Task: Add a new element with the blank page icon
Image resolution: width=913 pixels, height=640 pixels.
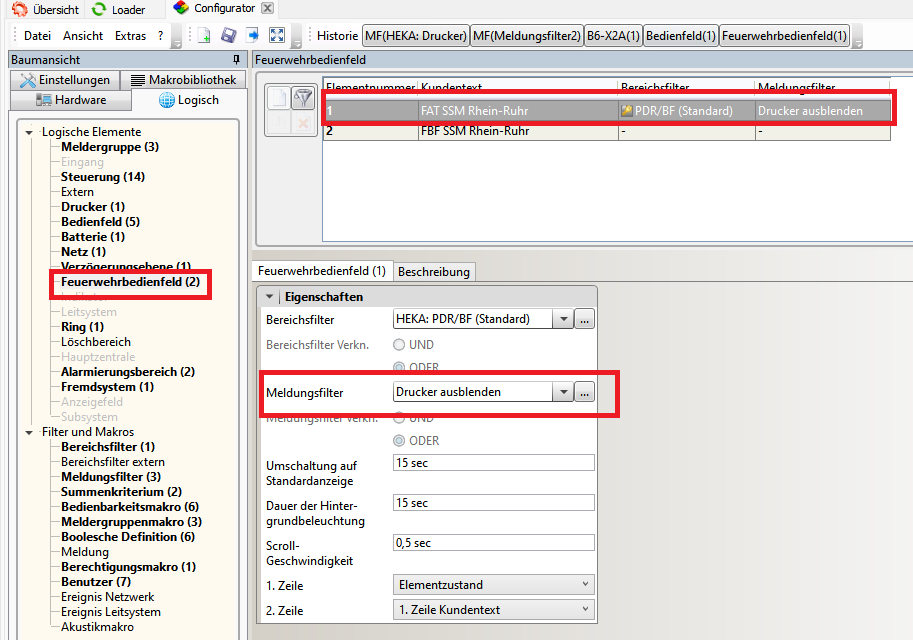Action: pos(279,98)
